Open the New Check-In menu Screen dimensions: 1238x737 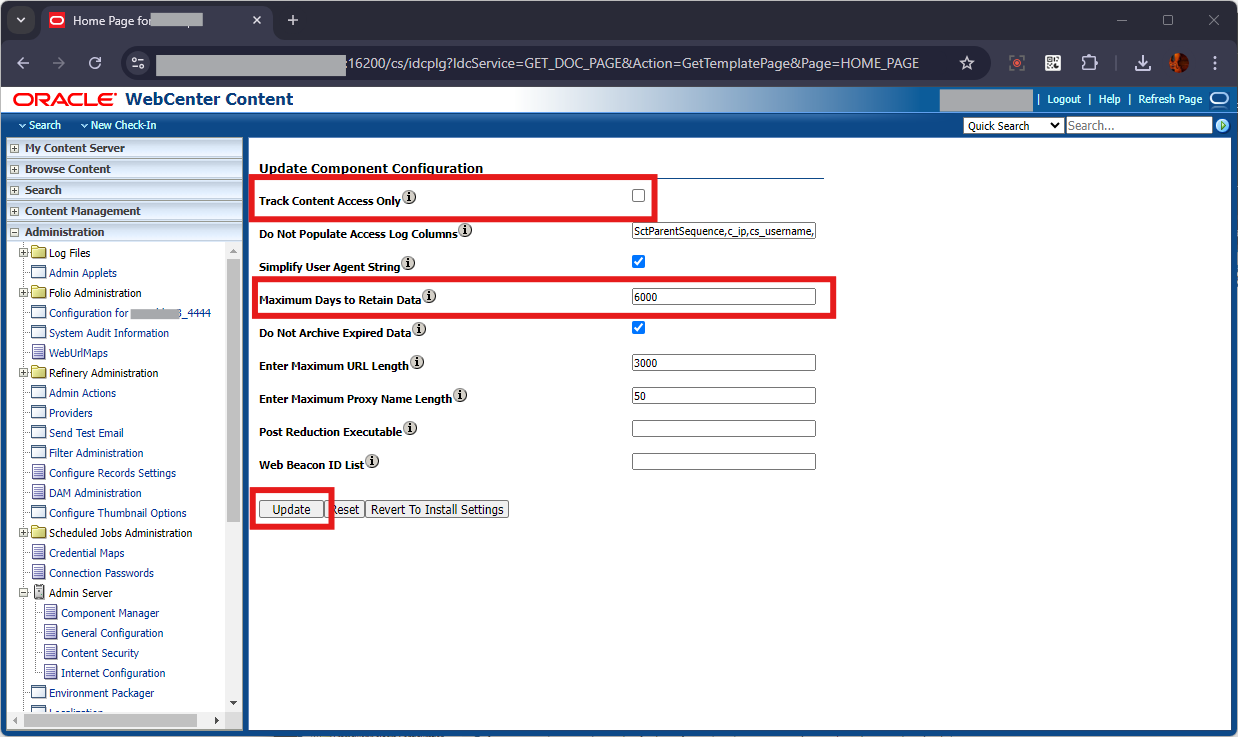[x=118, y=125]
